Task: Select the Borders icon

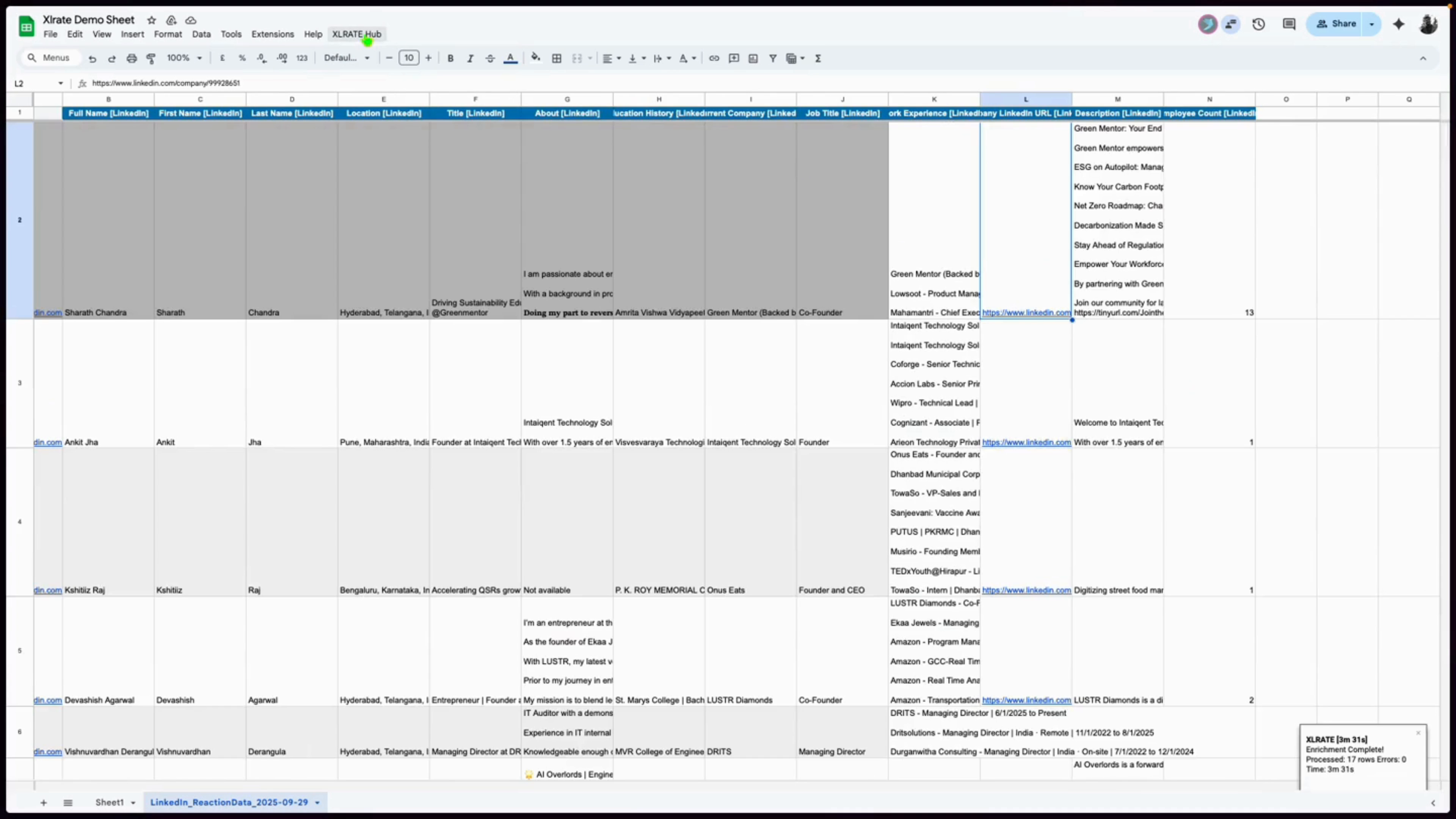Action: click(557, 58)
